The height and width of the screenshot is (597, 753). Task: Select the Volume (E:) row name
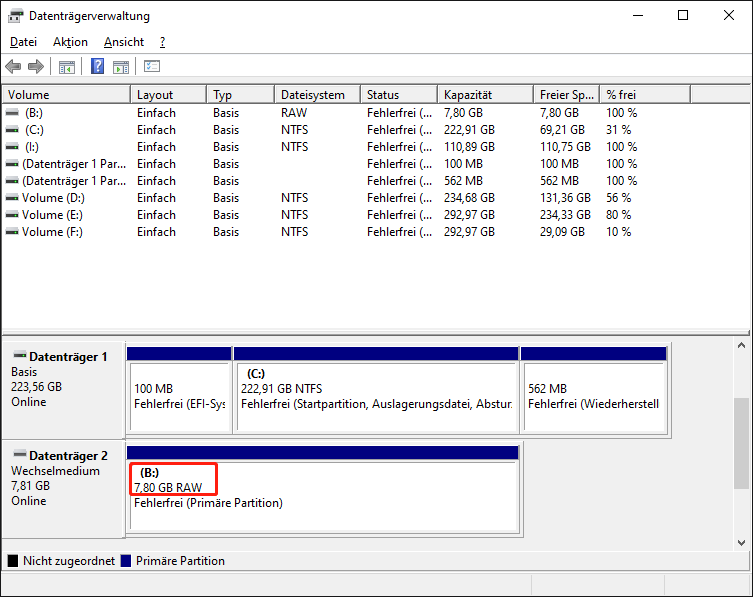(x=52, y=215)
